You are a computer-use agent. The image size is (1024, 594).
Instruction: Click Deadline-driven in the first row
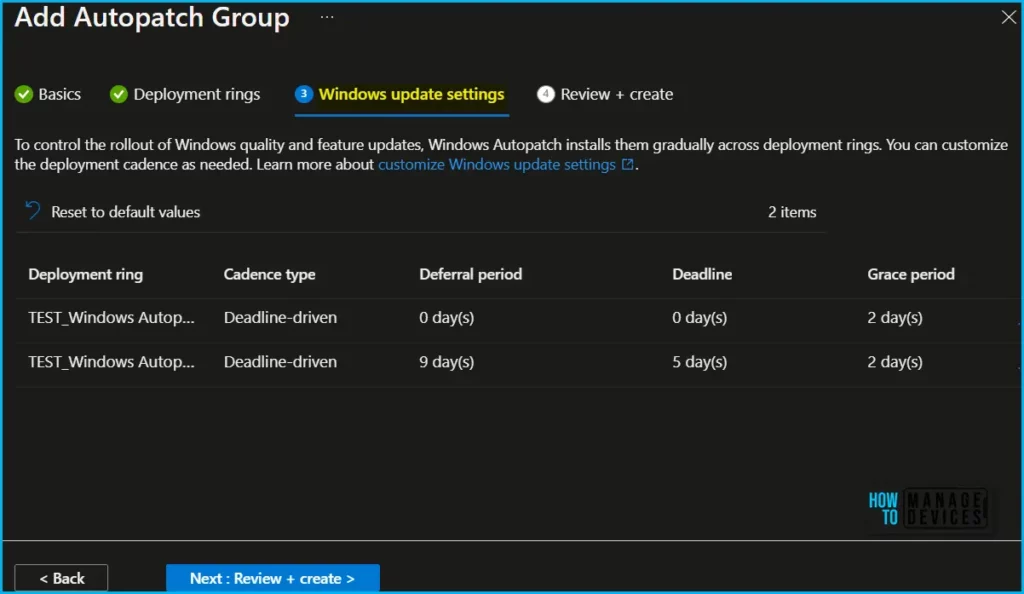[x=281, y=317]
